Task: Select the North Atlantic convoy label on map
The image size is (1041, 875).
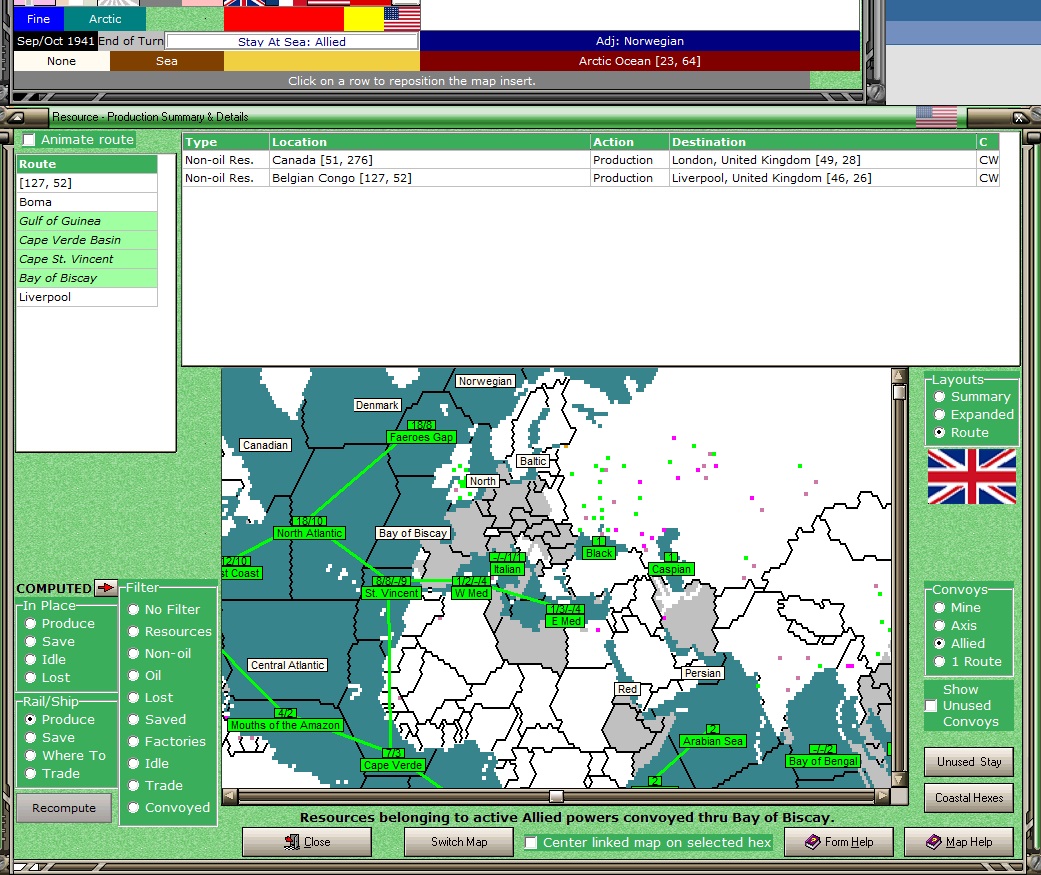Action: pyautogui.click(x=309, y=533)
